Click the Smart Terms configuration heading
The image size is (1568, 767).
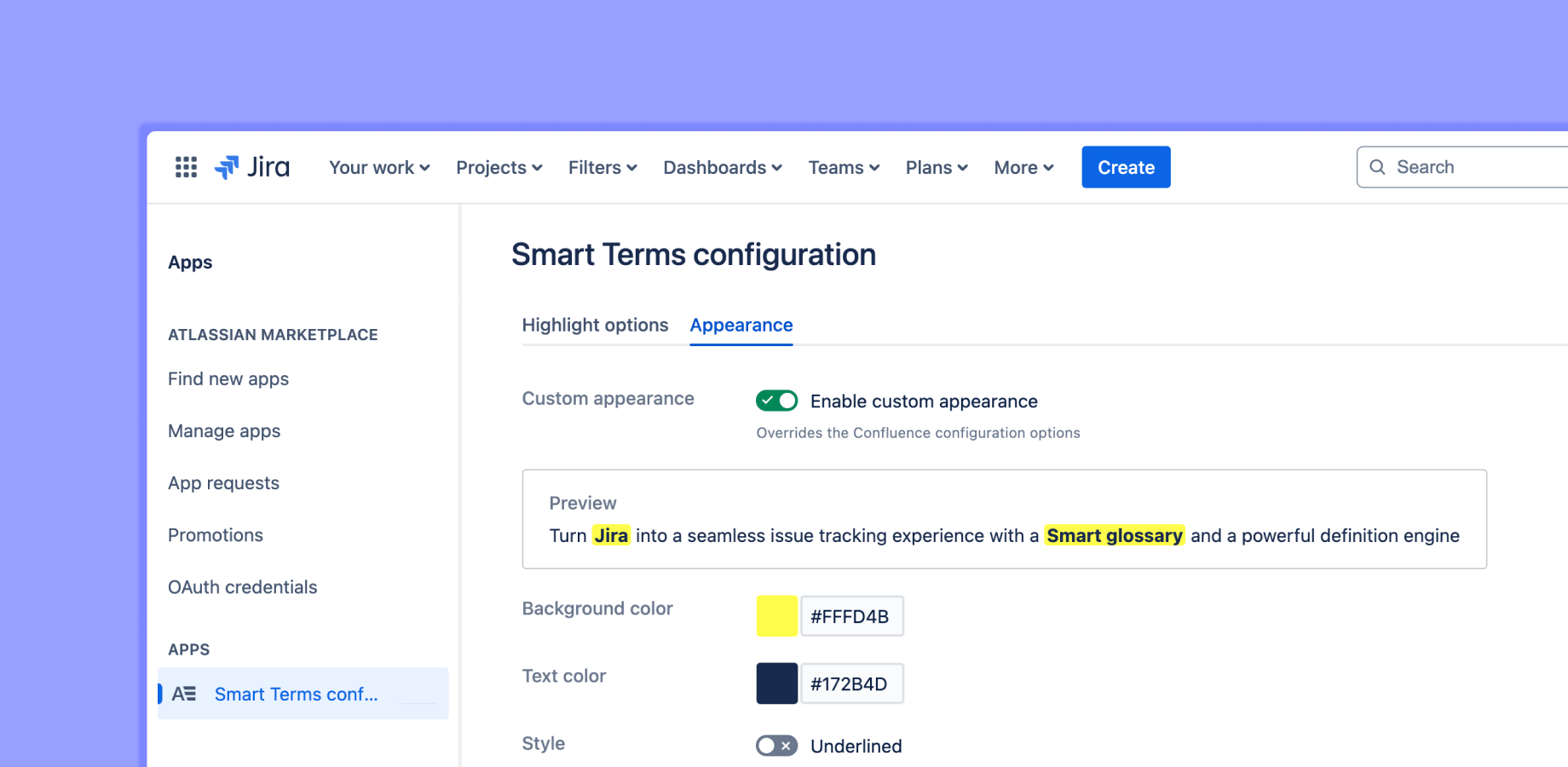694,254
